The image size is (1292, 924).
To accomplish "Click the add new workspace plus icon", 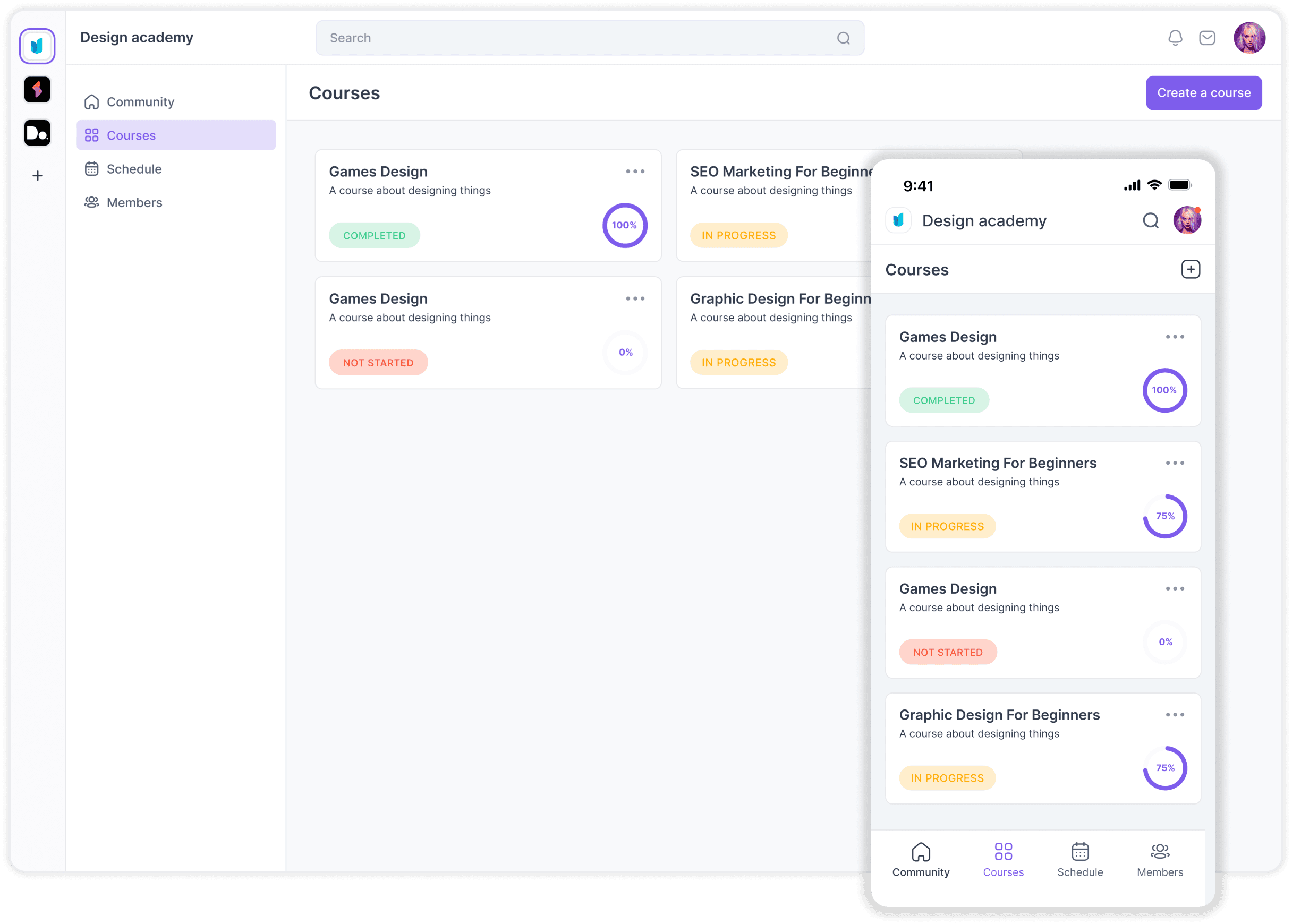I will click(x=36, y=175).
